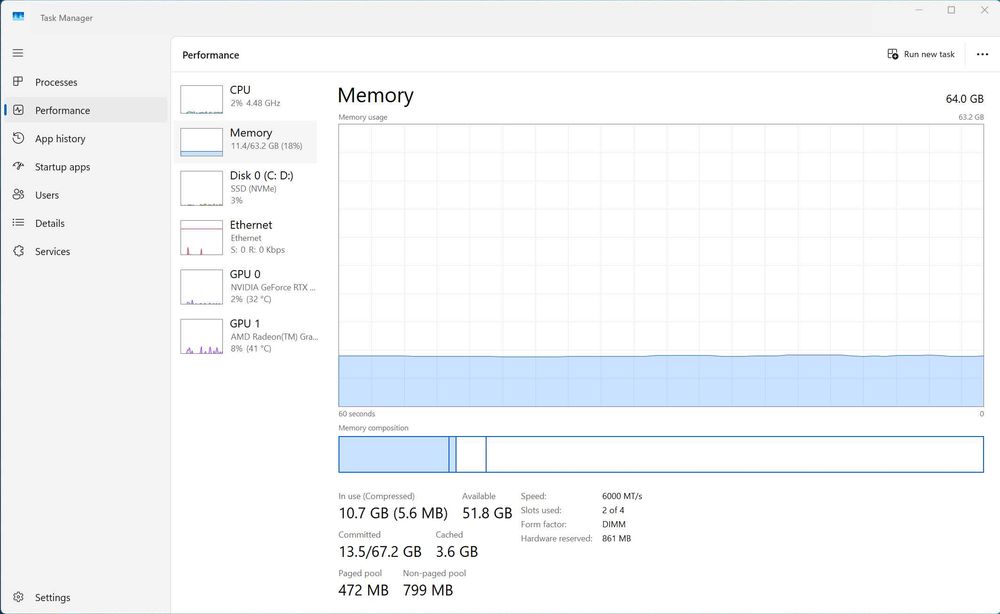Click the 3.6 GB cached value
Image resolution: width=1000 pixels, height=614 pixels.
click(457, 552)
